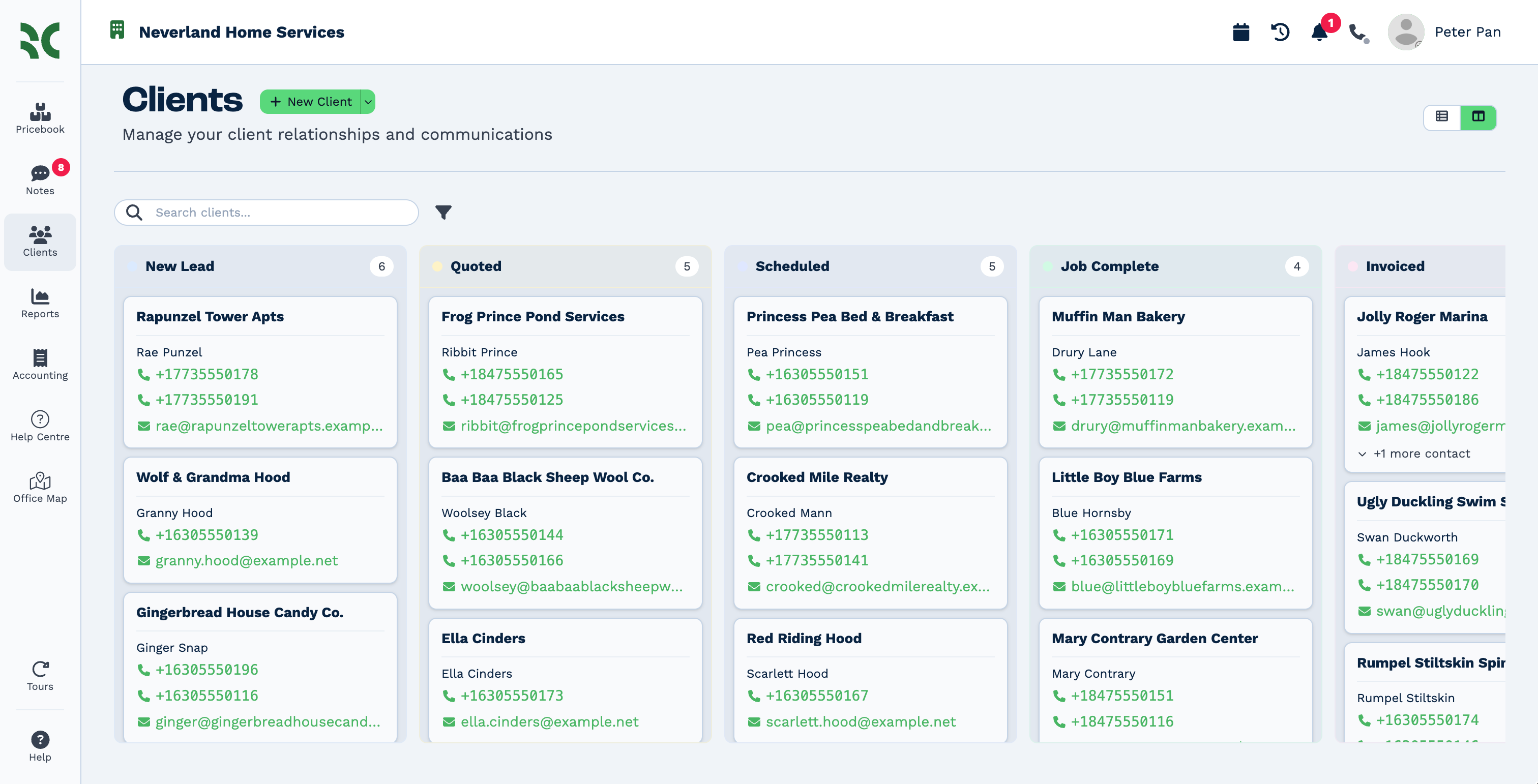Screen dimensions: 1538x784
Task: Call Pea Princess at +16305550151
Action: pos(808,375)
